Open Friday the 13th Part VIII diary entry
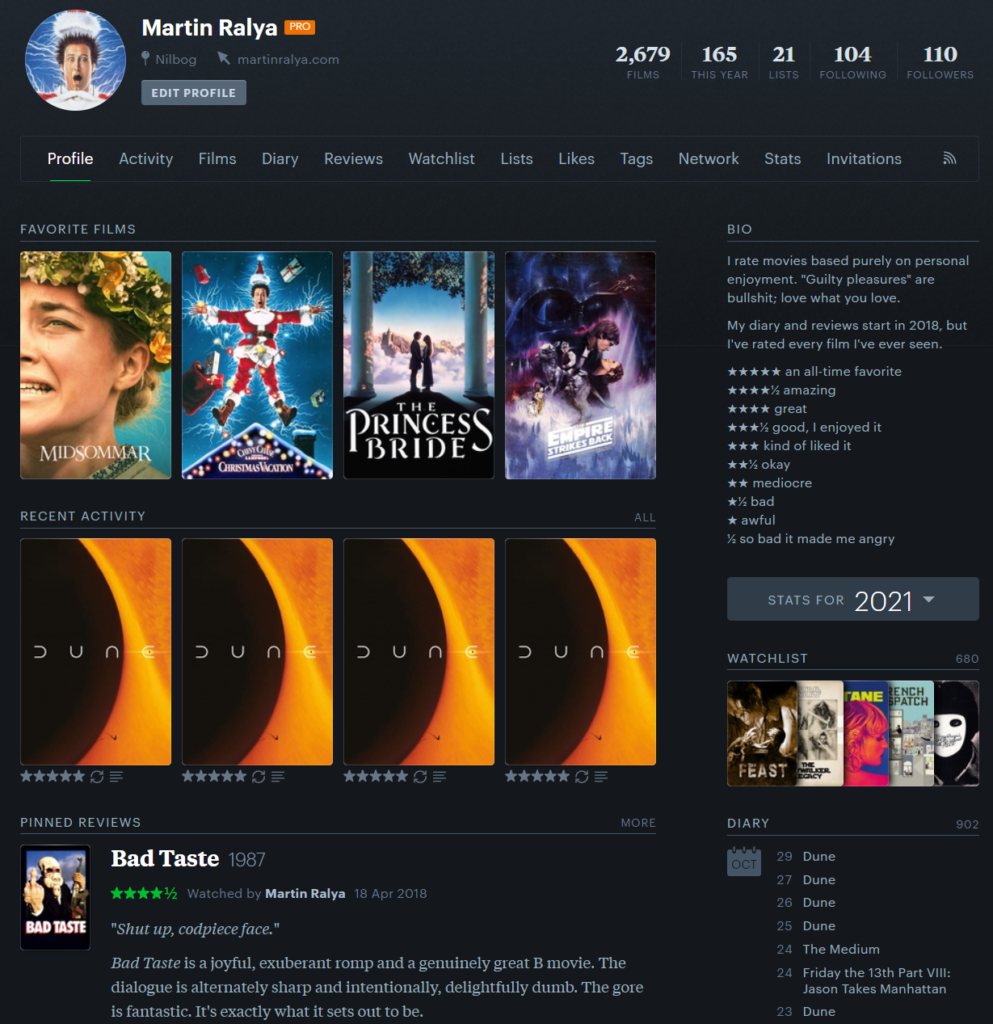Viewport: 993px width, 1024px height. (x=877, y=981)
